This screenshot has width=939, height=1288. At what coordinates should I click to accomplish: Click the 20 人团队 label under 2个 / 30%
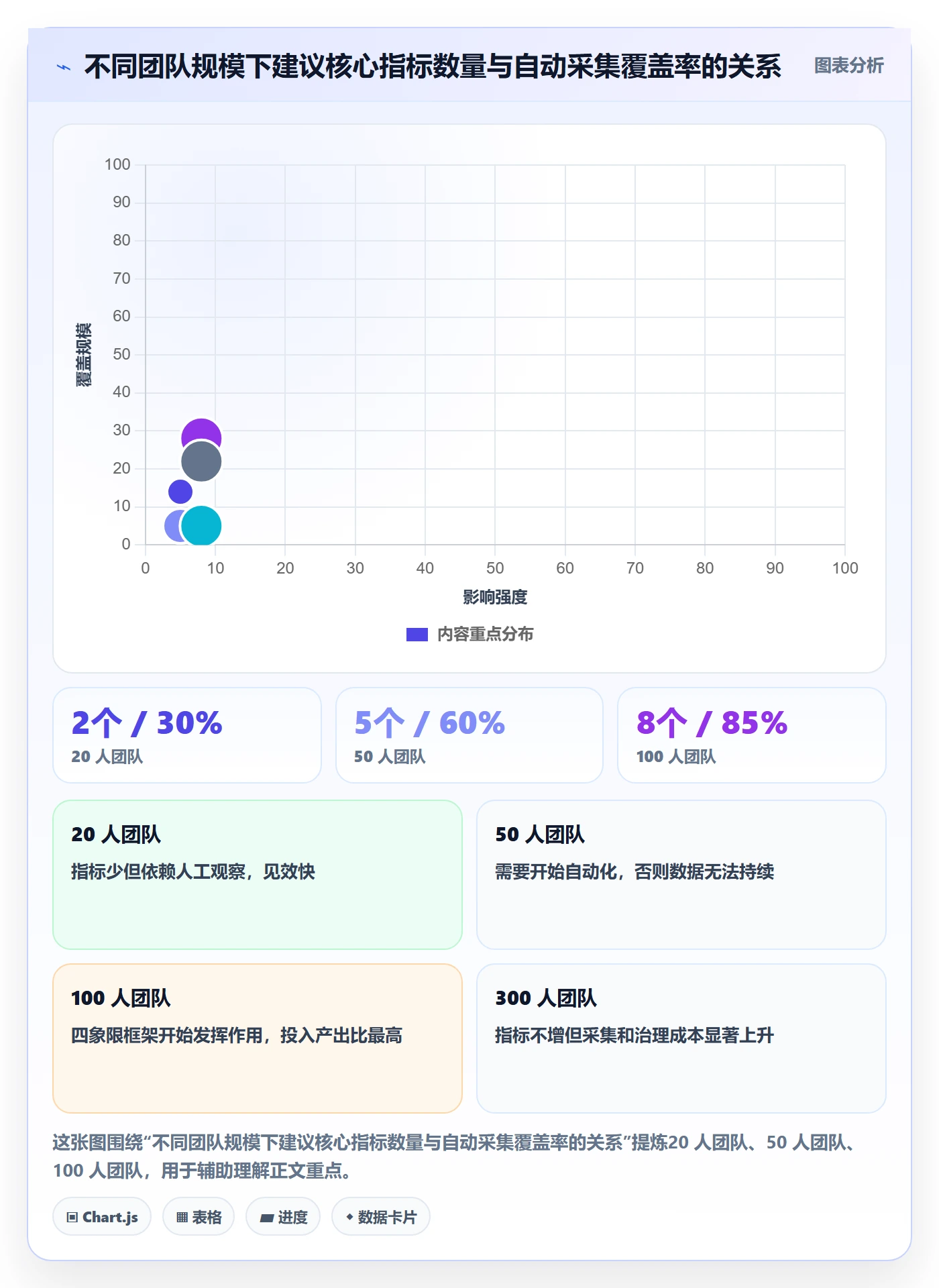tap(107, 757)
